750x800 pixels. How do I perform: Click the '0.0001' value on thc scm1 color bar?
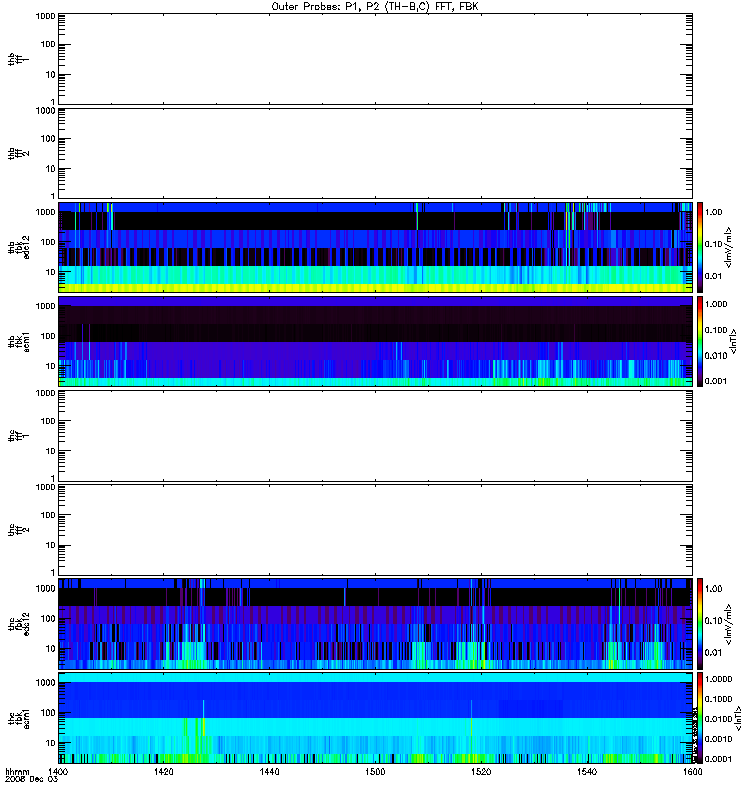tap(718, 759)
